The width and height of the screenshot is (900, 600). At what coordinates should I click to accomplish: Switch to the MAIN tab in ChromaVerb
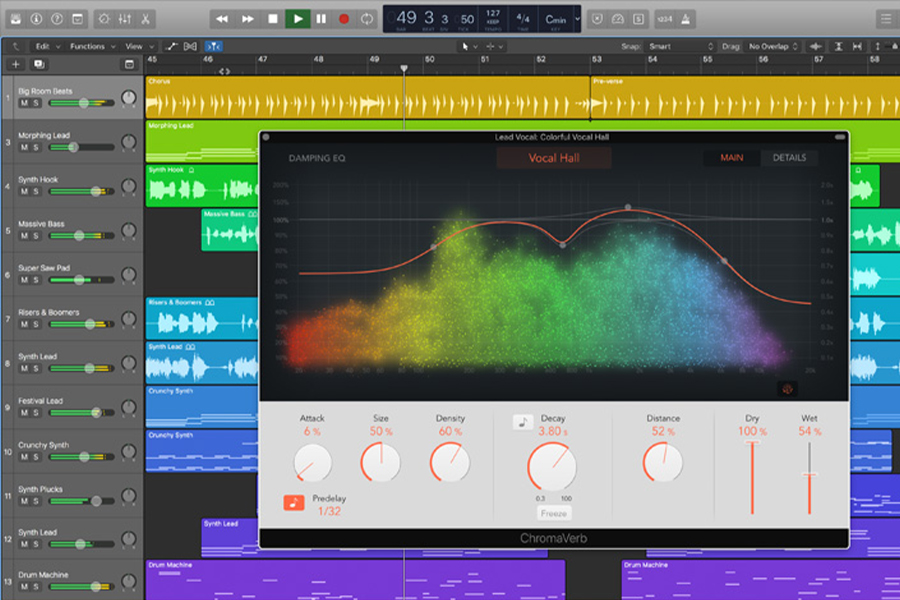click(732, 158)
